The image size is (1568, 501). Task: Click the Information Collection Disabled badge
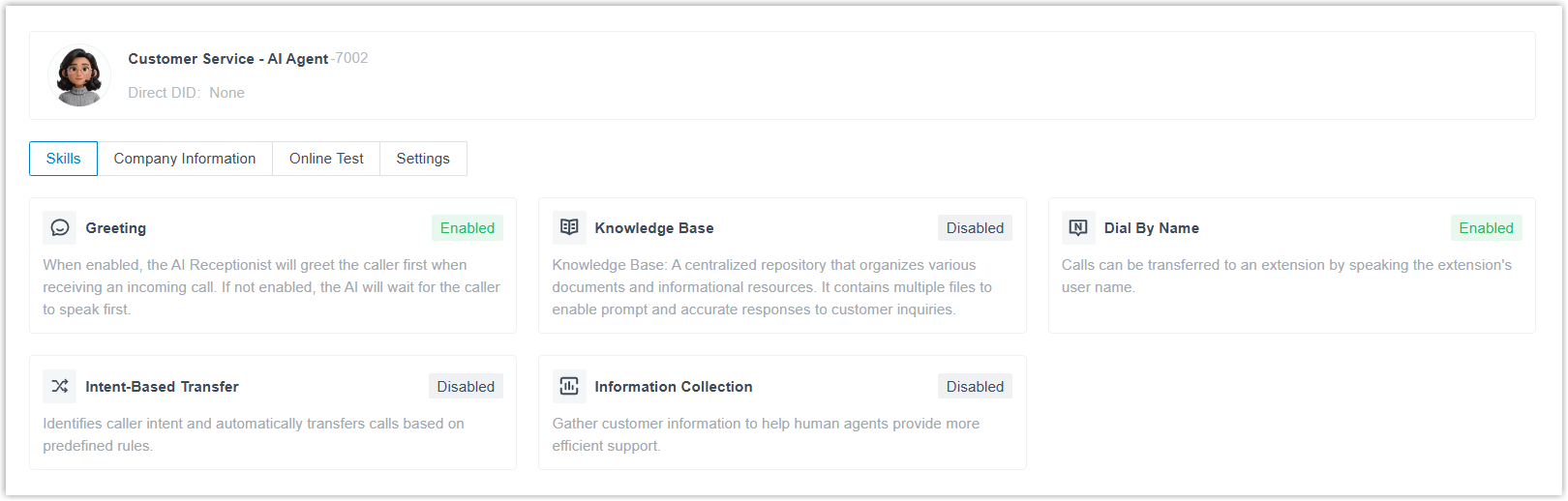[975, 387]
